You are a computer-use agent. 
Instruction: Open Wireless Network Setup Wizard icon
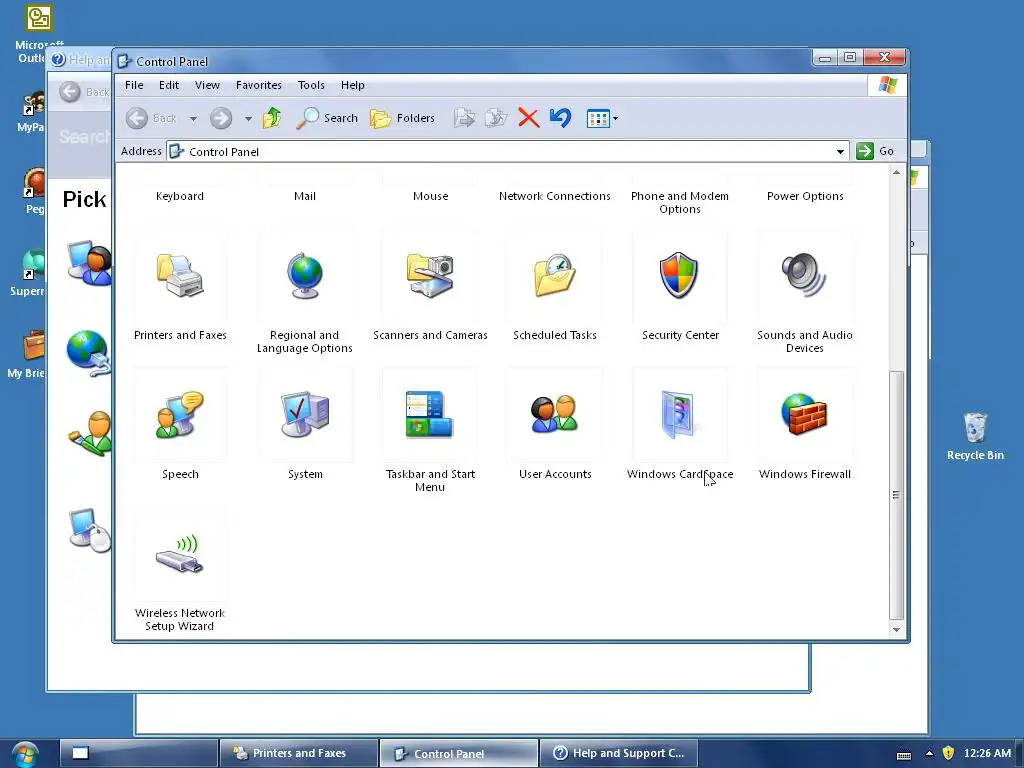click(x=180, y=554)
